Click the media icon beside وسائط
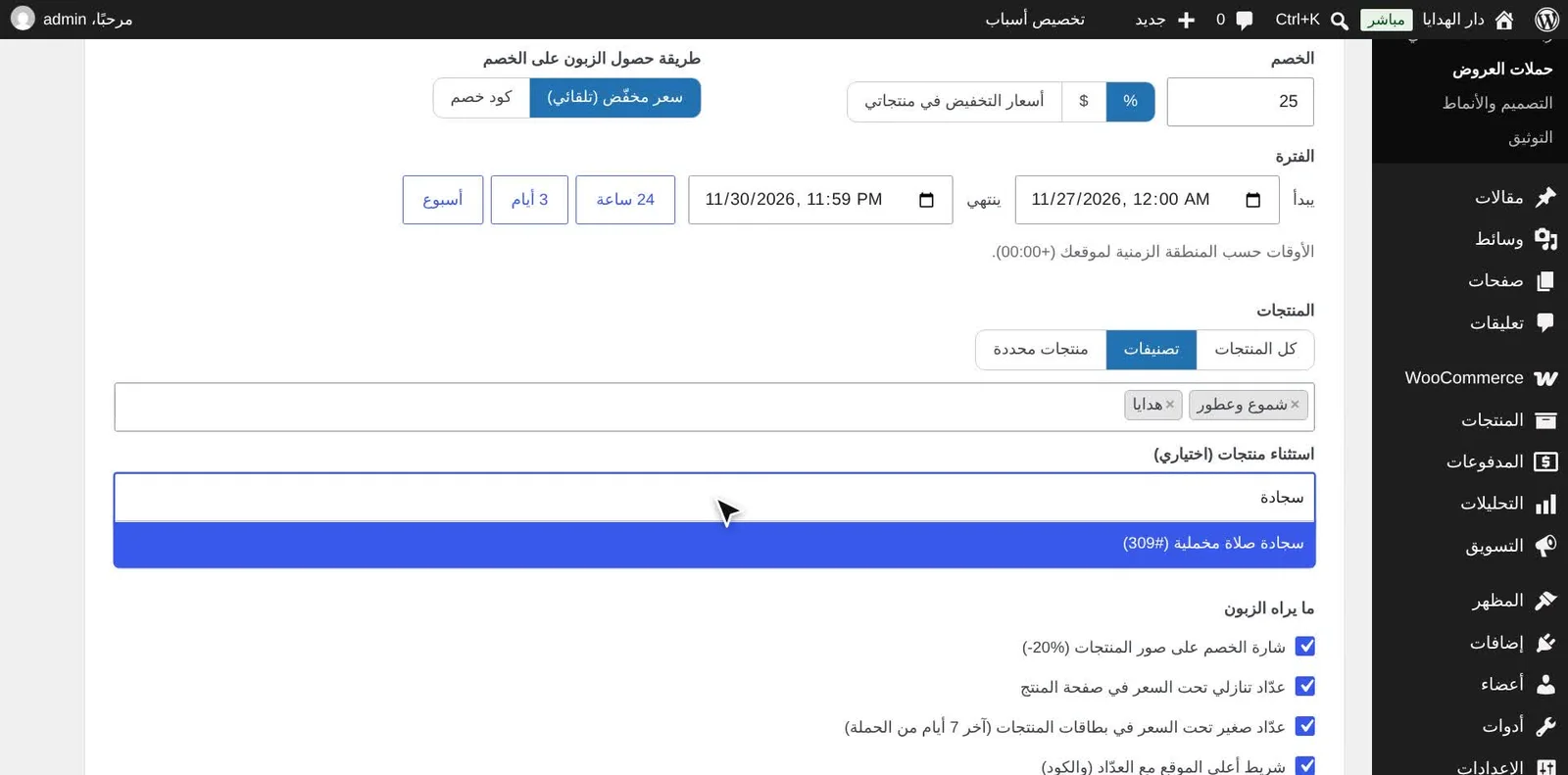The width and height of the screenshot is (1568, 775). 1545,239
